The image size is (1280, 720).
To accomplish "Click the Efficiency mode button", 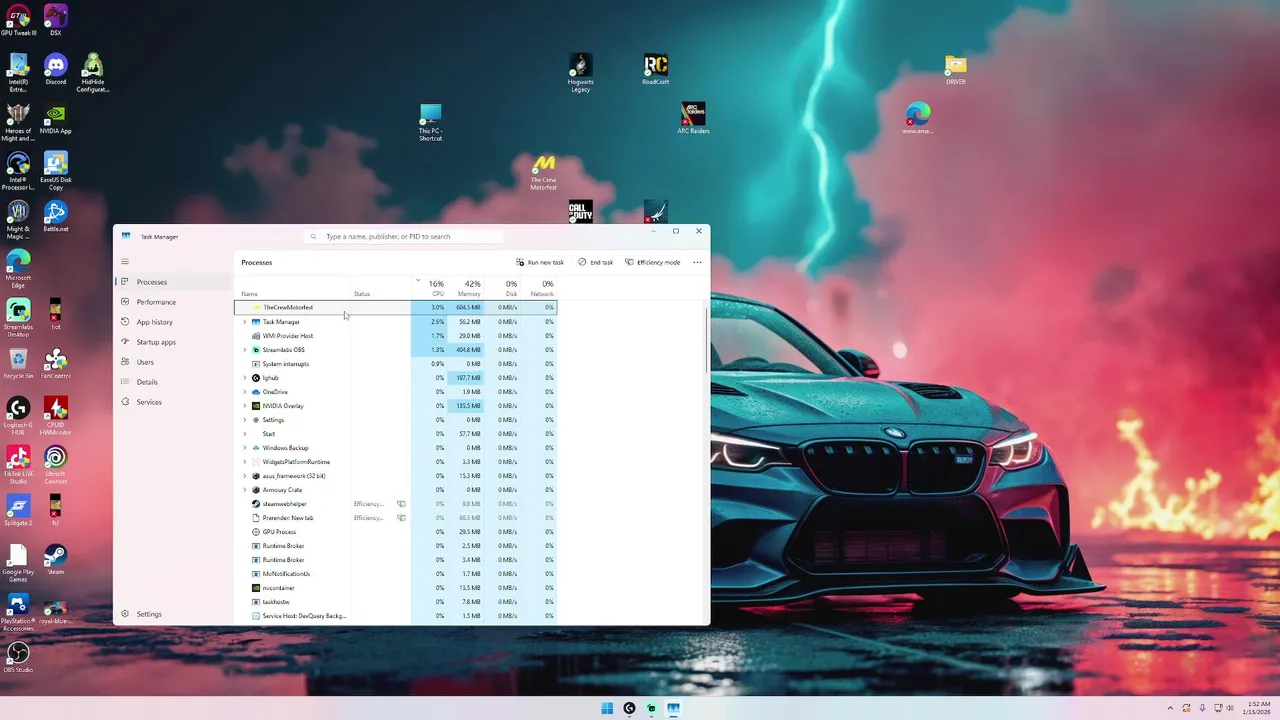I will [x=653, y=262].
